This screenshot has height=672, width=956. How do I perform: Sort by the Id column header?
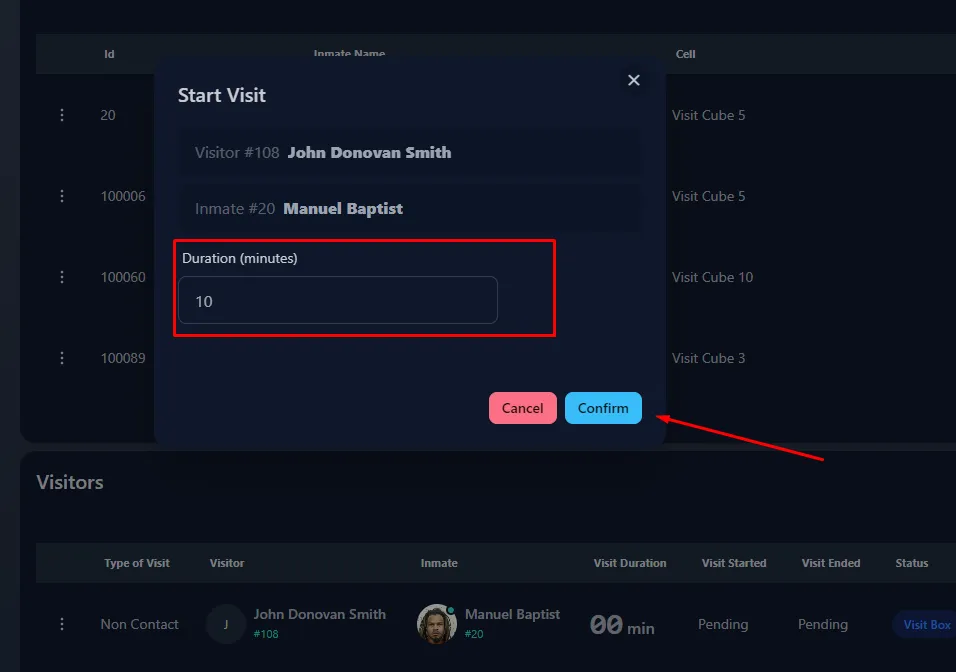tap(109, 54)
